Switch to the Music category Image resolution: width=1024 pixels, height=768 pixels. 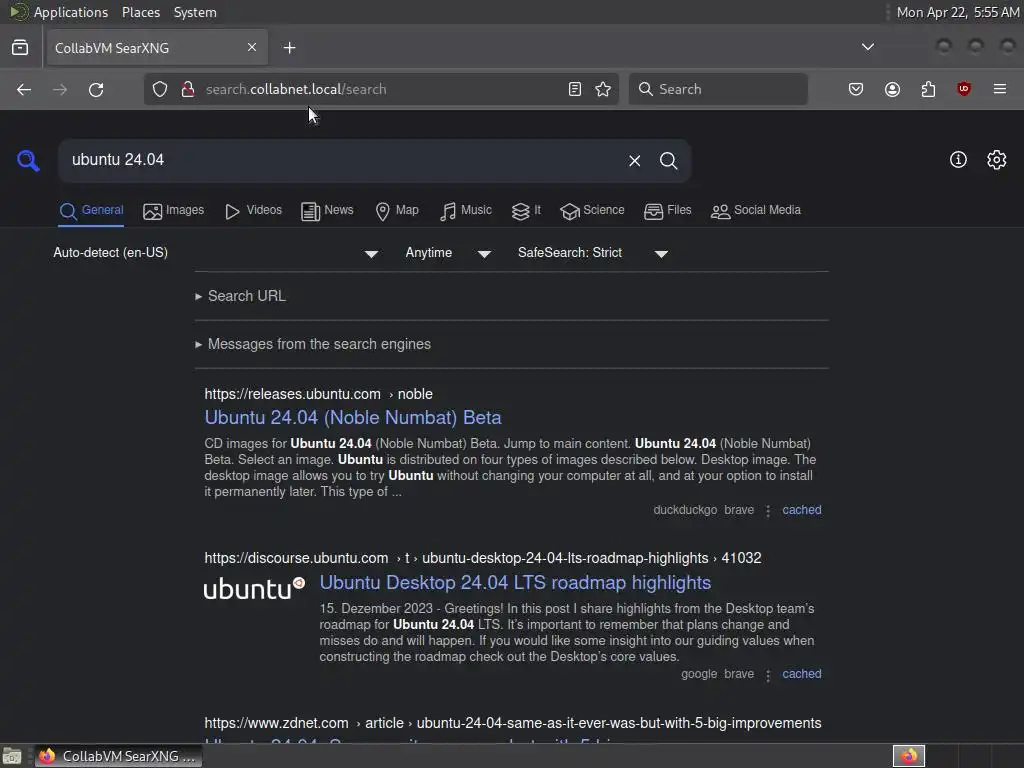click(466, 210)
